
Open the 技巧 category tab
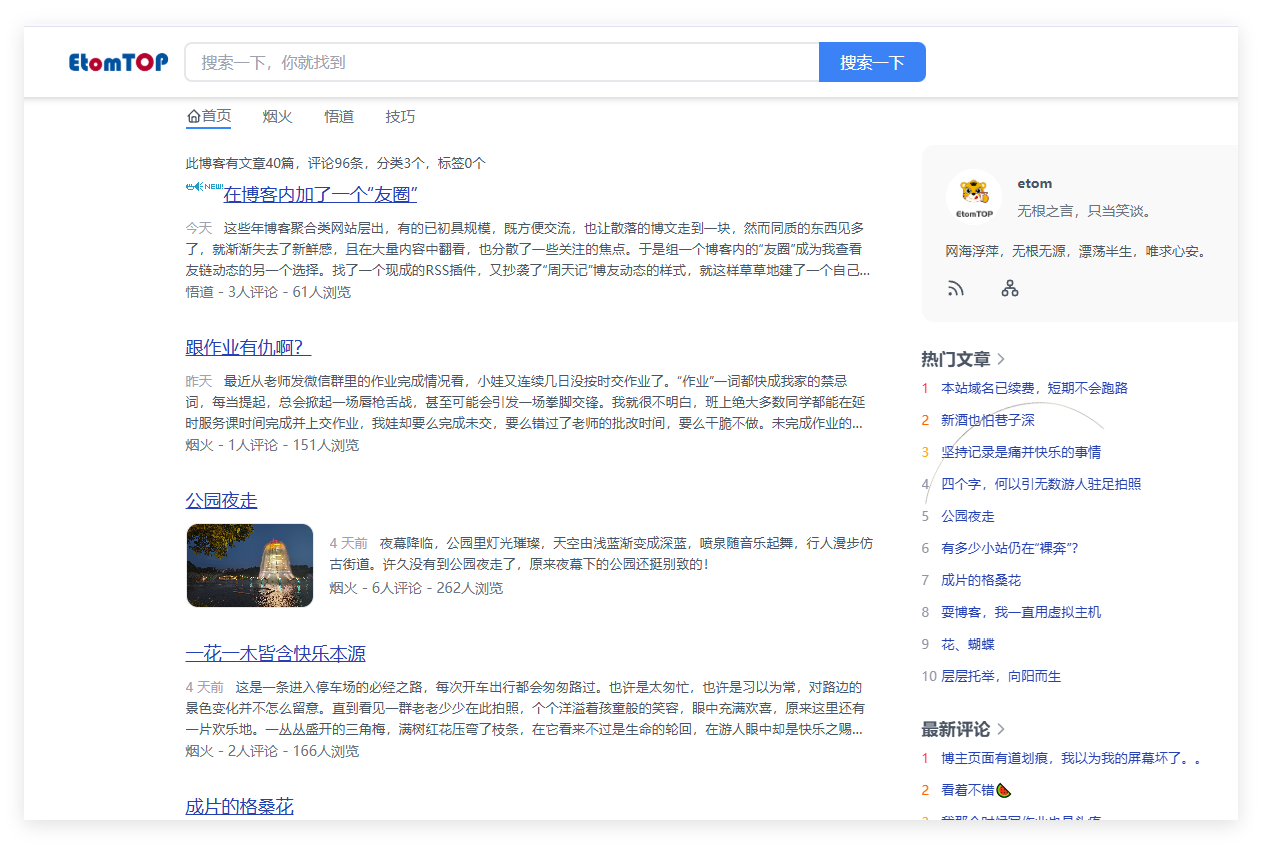[x=400, y=117]
